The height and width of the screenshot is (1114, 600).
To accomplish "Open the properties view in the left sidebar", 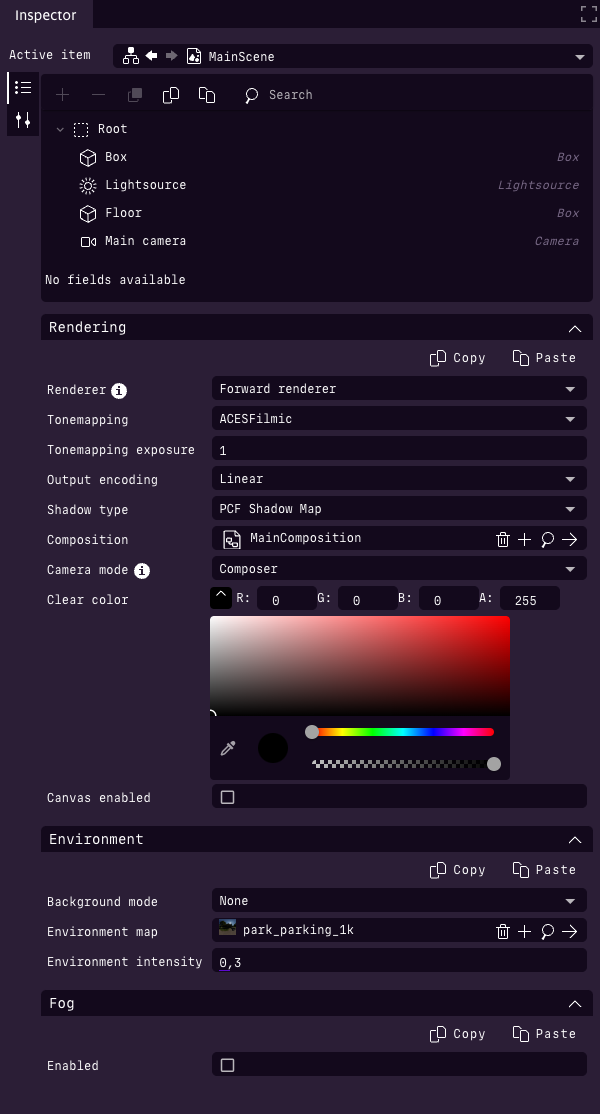I will coord(22,120).
